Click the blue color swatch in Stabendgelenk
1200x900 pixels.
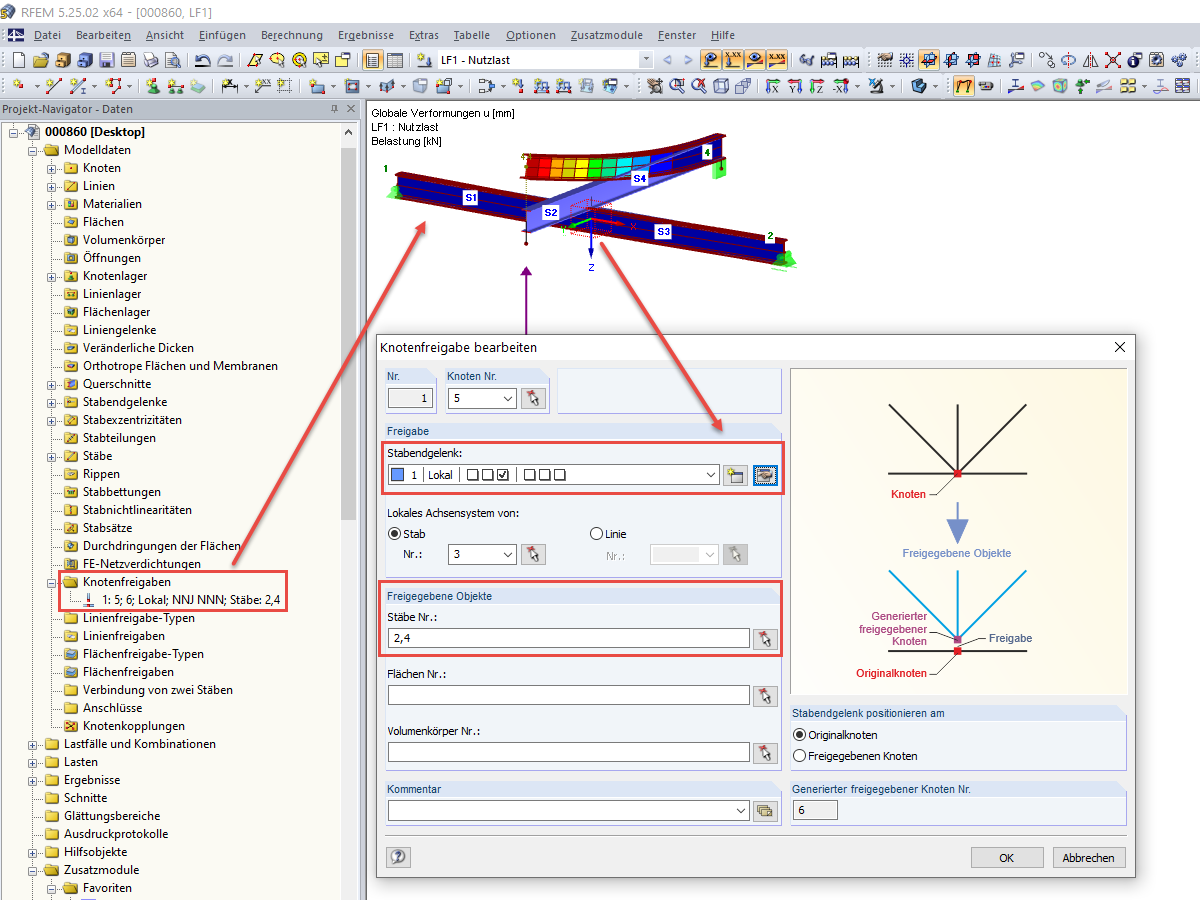click(x=397, y=475)
